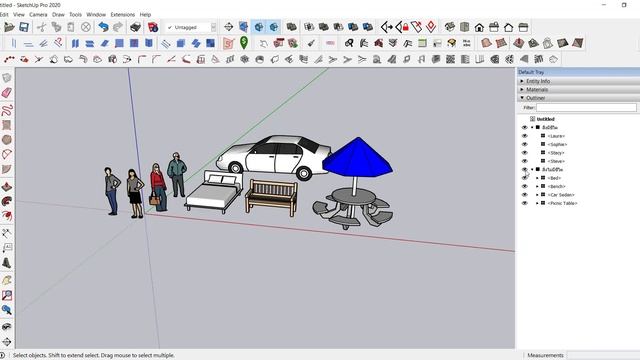The image size is (640, 360).
Task: Select the Zoom Window tool in left toolbar
Action: 7,295
